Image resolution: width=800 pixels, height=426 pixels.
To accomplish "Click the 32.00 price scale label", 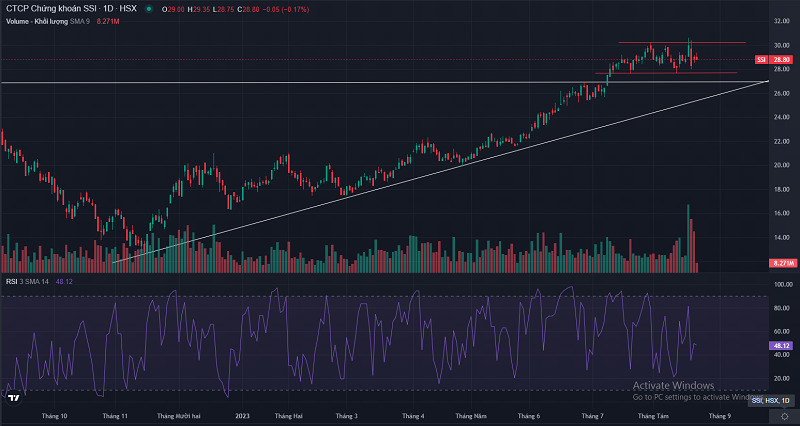I will [782, 21].
